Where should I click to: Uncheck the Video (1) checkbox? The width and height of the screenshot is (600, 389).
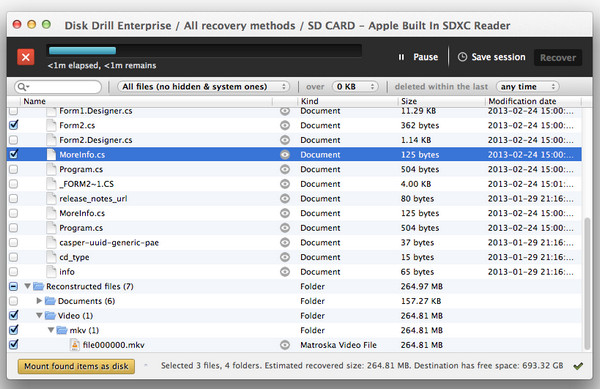14,315
